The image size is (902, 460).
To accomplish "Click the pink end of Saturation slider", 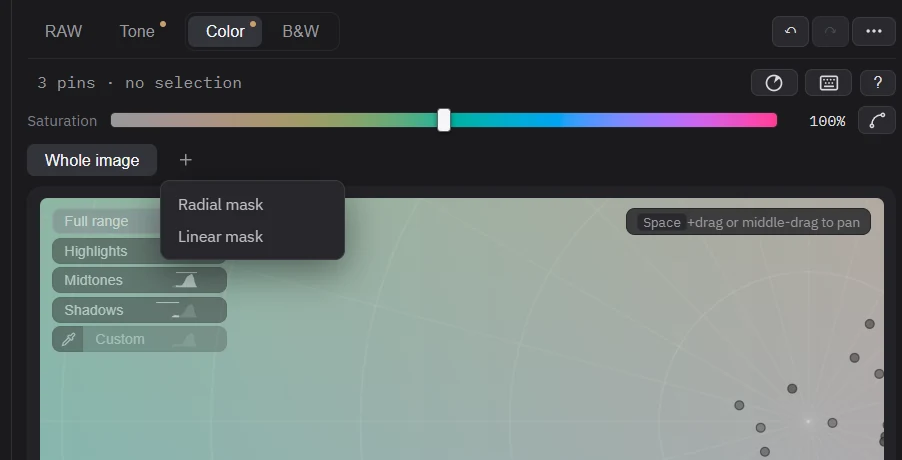I will click(x=769, y=120).
